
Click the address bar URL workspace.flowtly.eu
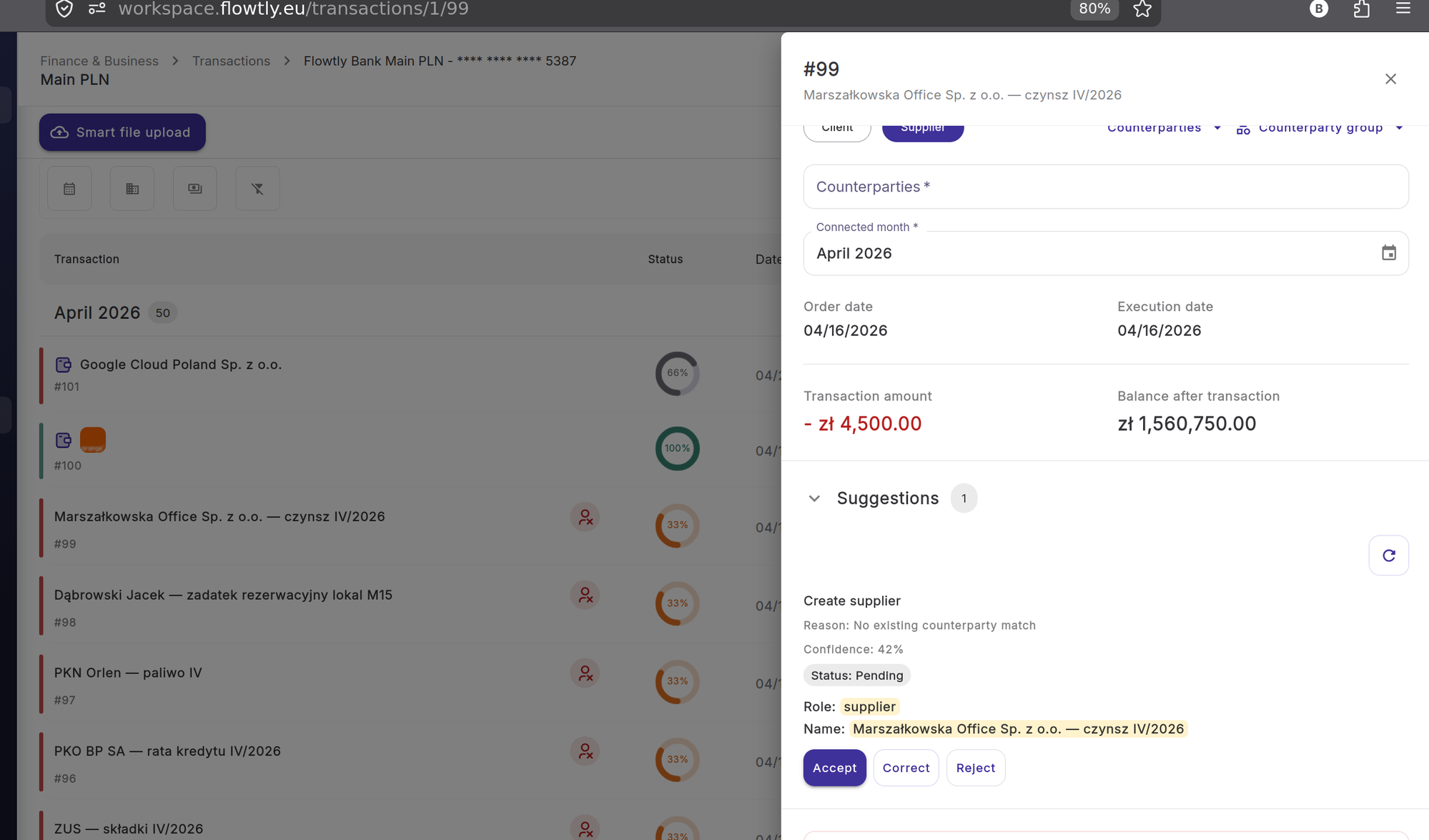point(293,9)
